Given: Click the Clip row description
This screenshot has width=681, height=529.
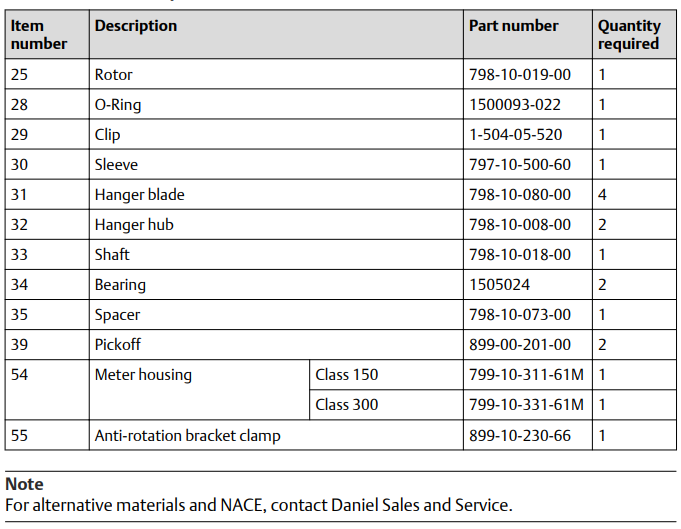Looking at the screenshot, I should tap(108, 135).
